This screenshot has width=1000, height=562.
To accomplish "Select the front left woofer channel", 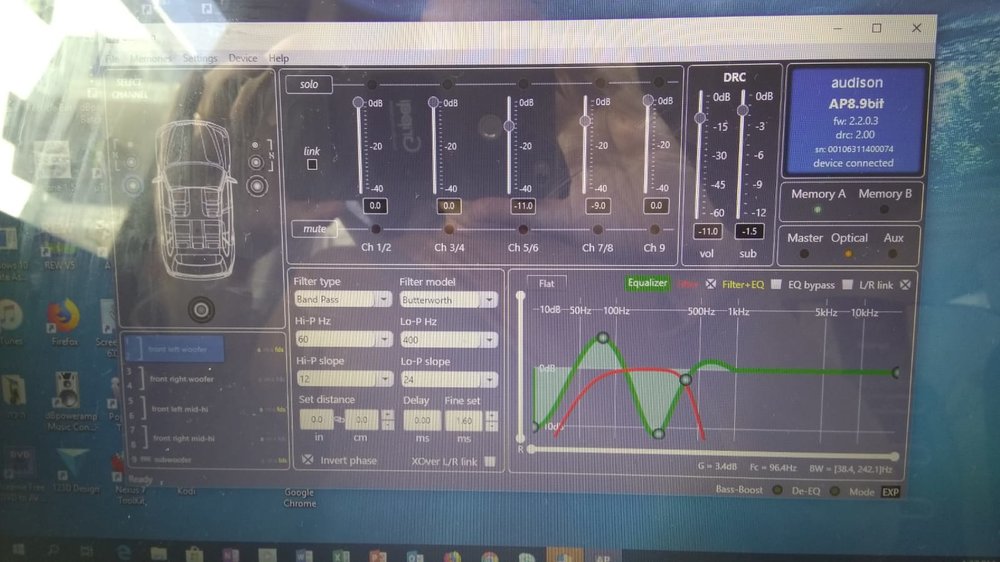I will 176,349.
